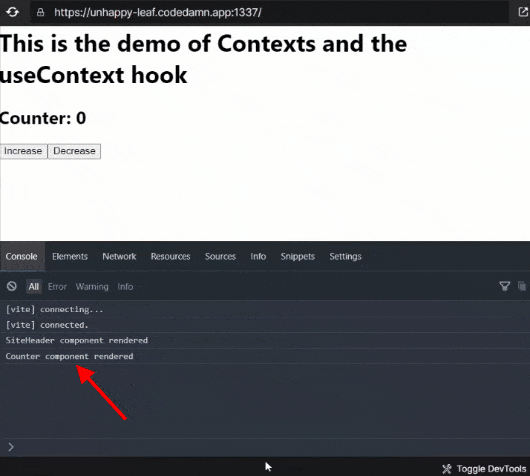Open the preview in a new window icon

coord(523,12)
